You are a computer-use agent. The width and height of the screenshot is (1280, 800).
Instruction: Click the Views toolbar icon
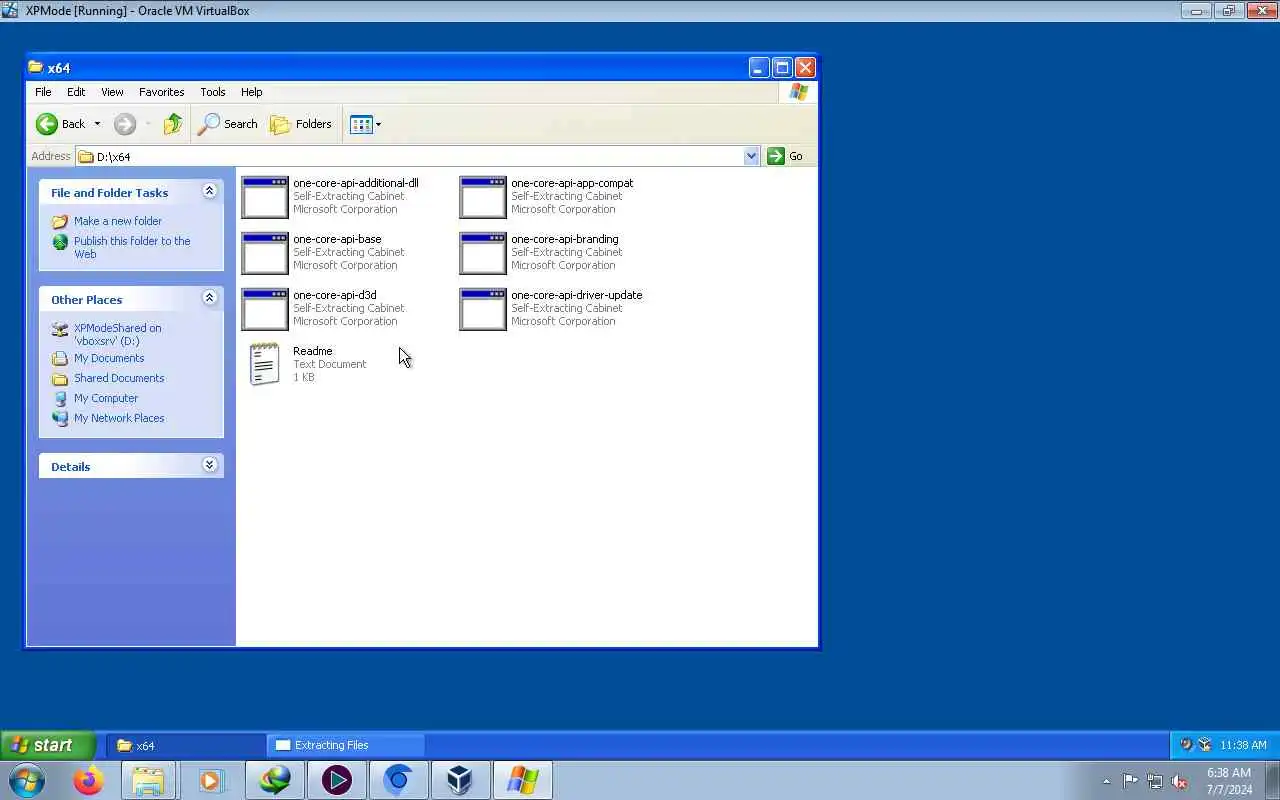[361, 124]
